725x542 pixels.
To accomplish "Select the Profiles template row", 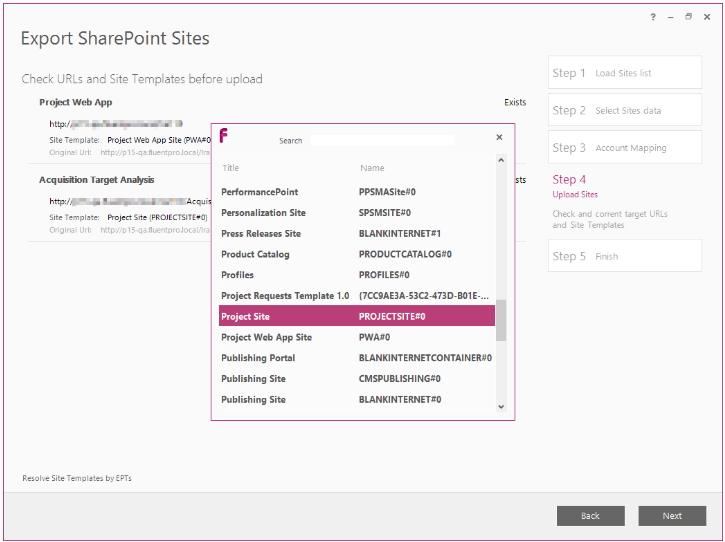I will pyautogui.click(x=357, y=275).
